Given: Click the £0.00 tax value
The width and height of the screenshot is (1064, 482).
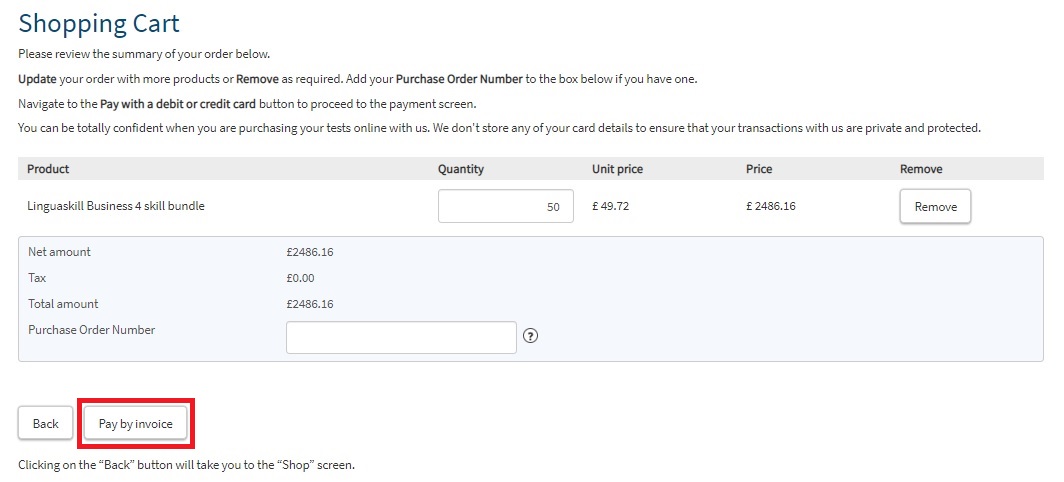Looking at the screenshot, I should point(301,278).
